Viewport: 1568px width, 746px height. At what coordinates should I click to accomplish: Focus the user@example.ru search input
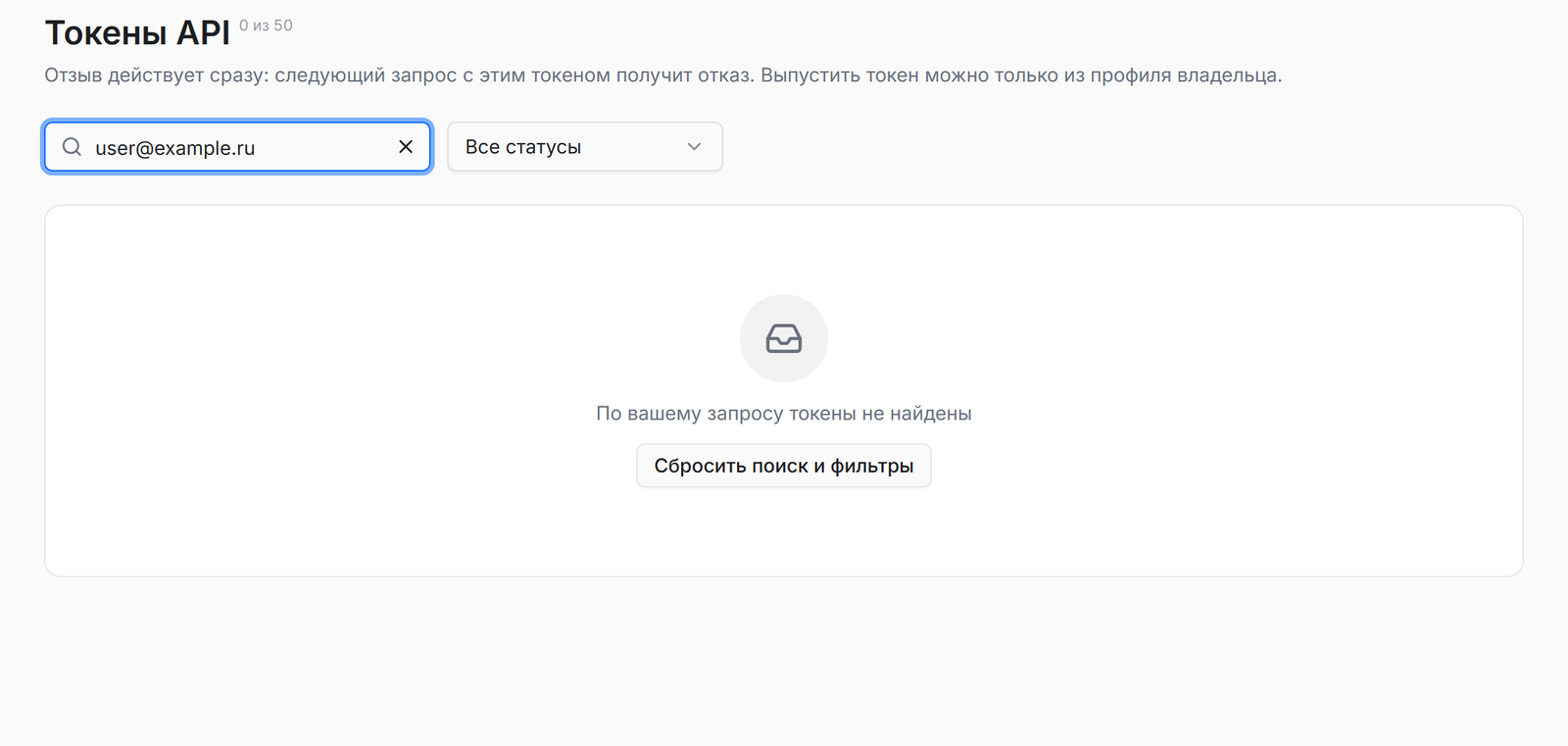[x=237, y=147]
